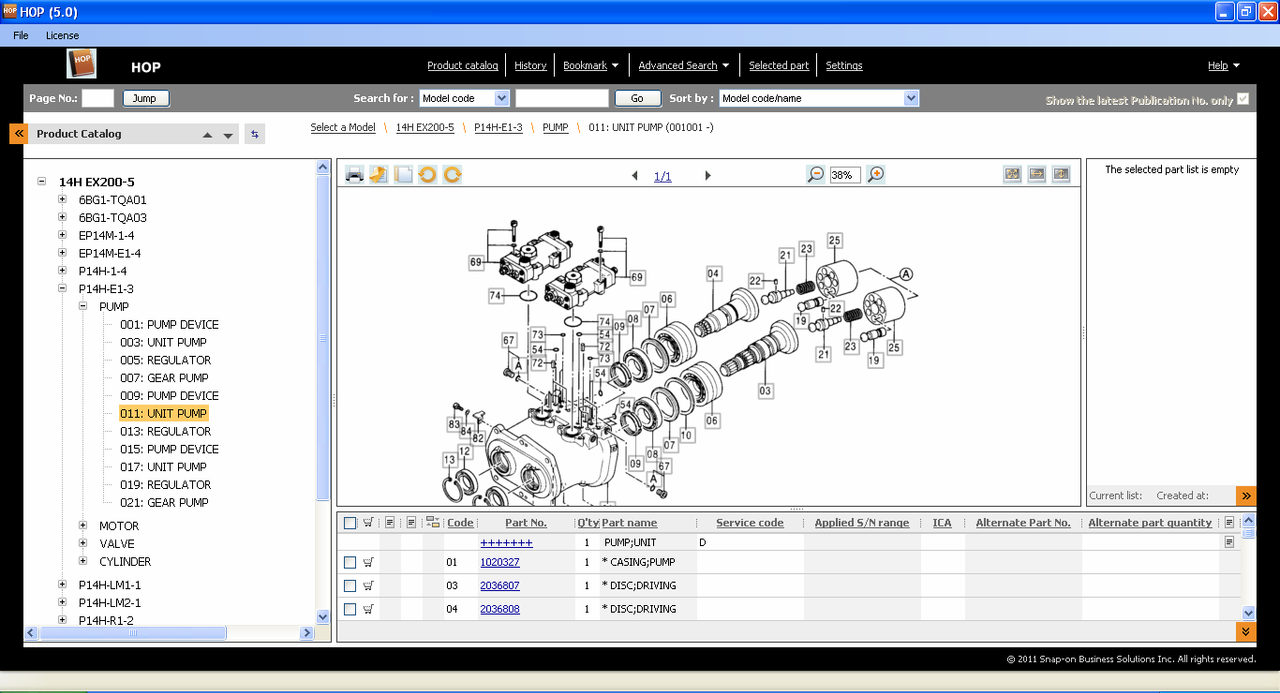Click the bookmark page icon in viewer toolbar
1280x693 pixels.
pos(379,175)
